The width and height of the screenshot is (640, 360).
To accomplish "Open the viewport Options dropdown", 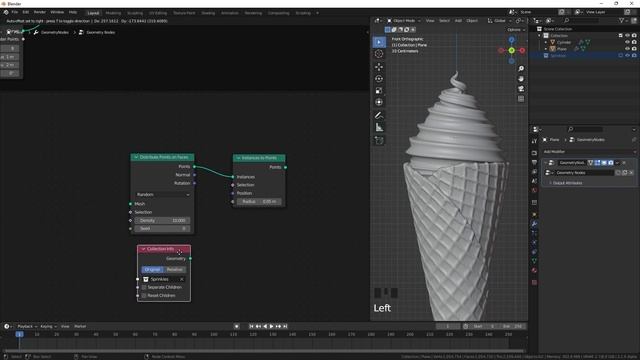I will pos(516,30).
